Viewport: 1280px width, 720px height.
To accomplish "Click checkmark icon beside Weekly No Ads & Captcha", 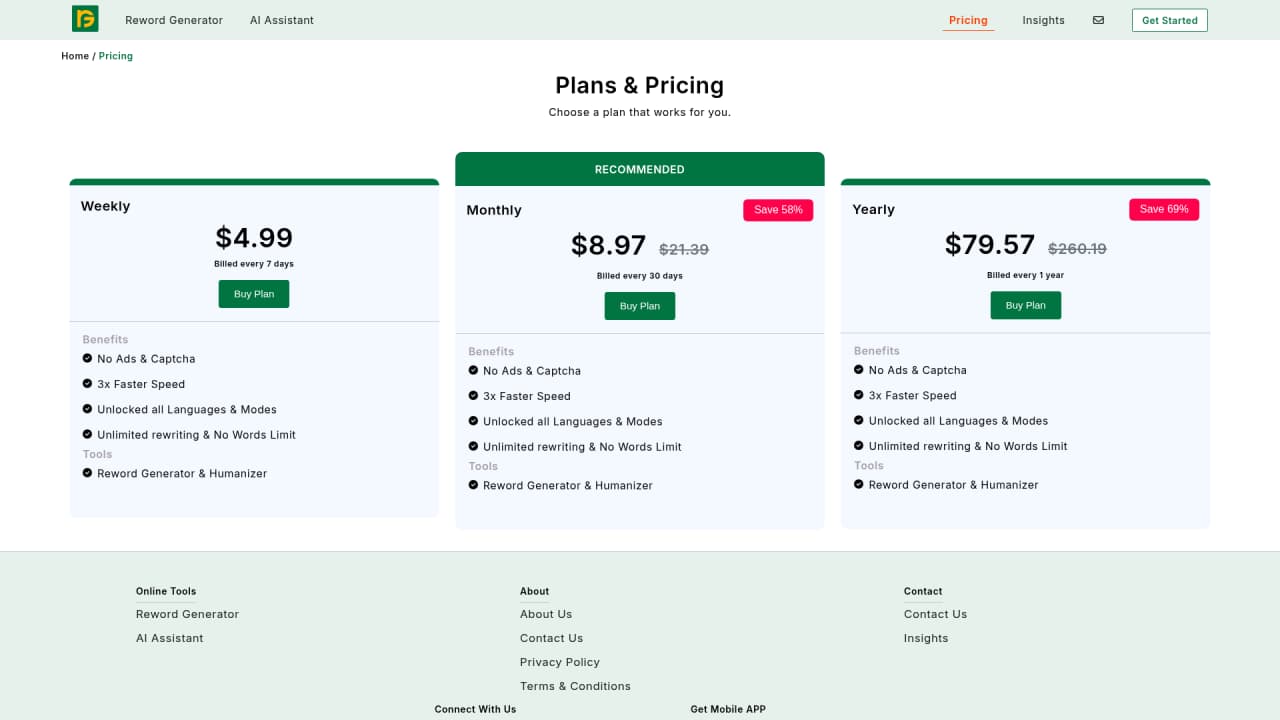I will (87, 358).
